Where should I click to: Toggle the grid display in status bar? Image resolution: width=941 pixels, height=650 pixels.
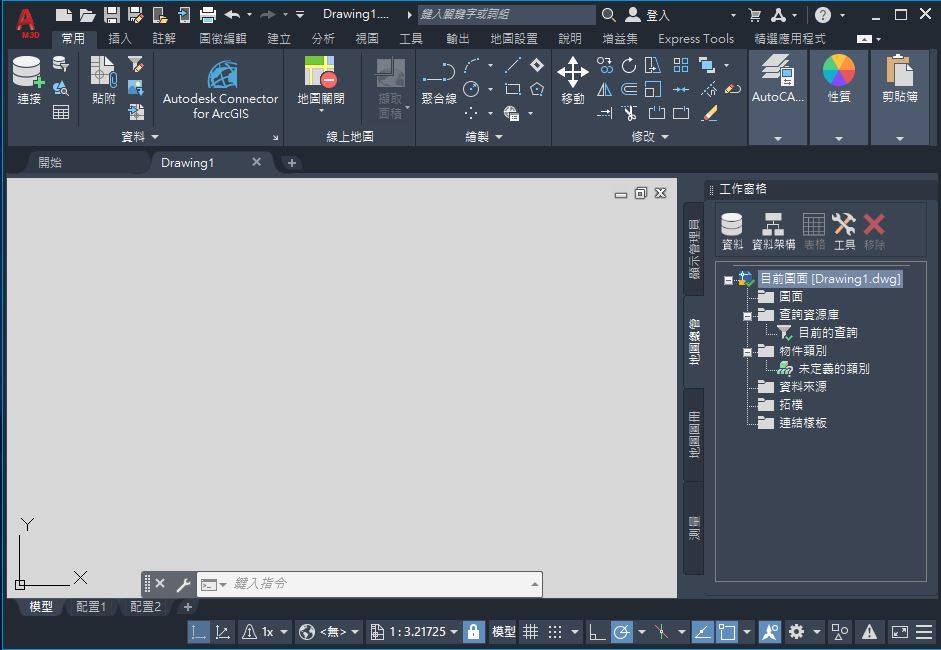pos(530,632)
